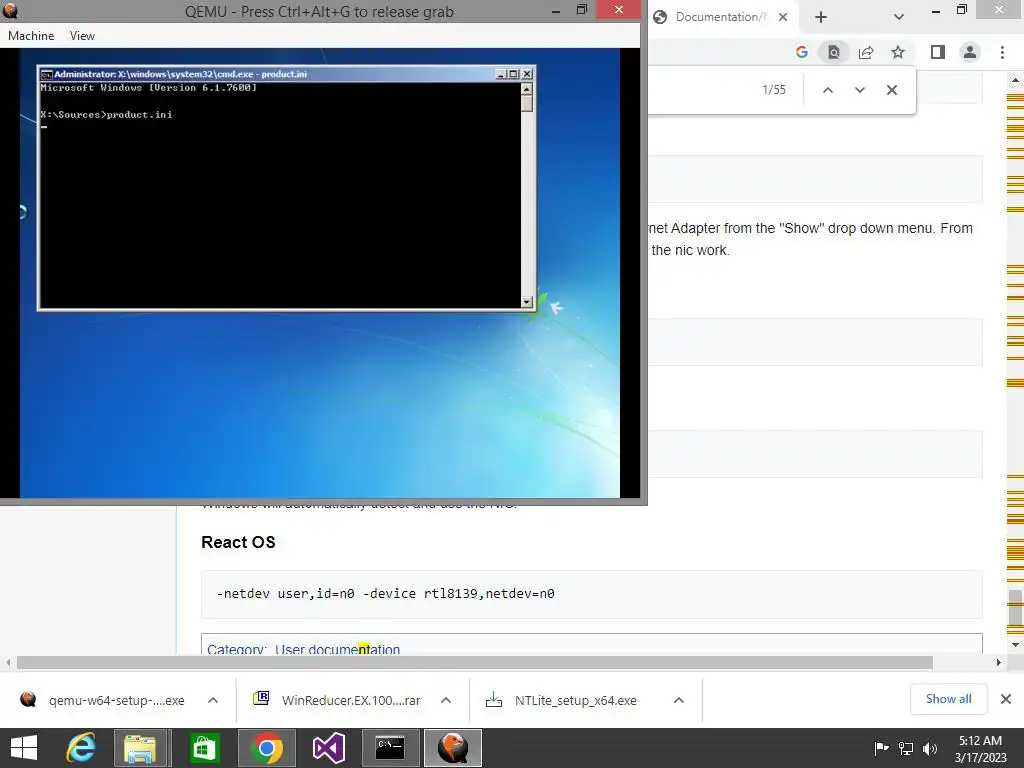Open volume tray icon

tap(930, 748)
